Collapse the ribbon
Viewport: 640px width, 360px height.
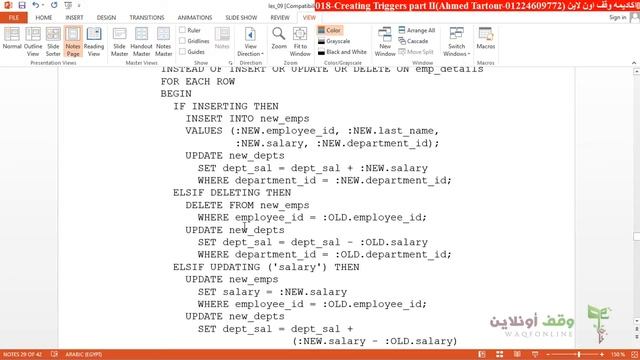tap(634, 63)
